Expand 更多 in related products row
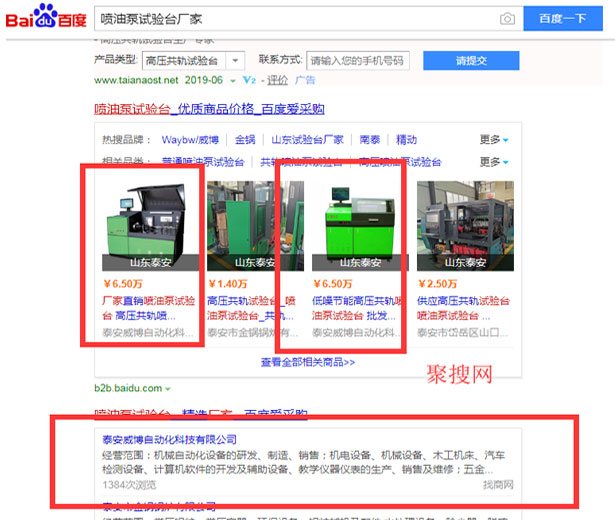The width and height of the screenshot is (615, 520). 493,162
